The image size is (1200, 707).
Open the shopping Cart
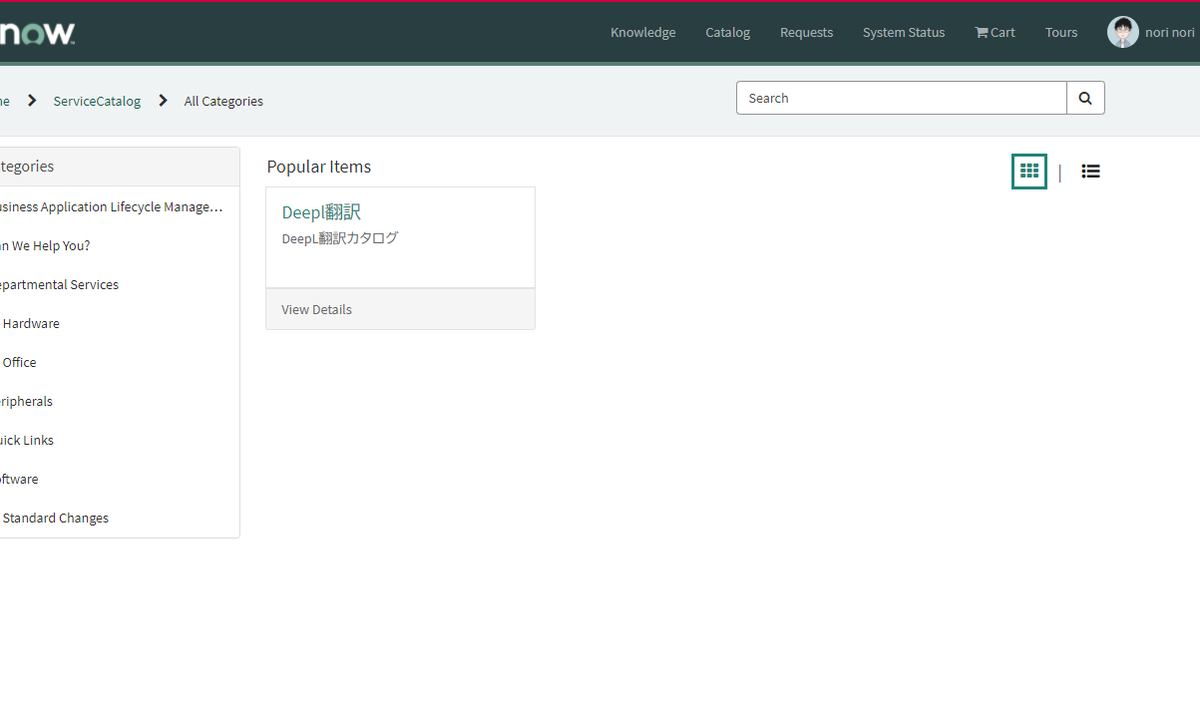995,32
